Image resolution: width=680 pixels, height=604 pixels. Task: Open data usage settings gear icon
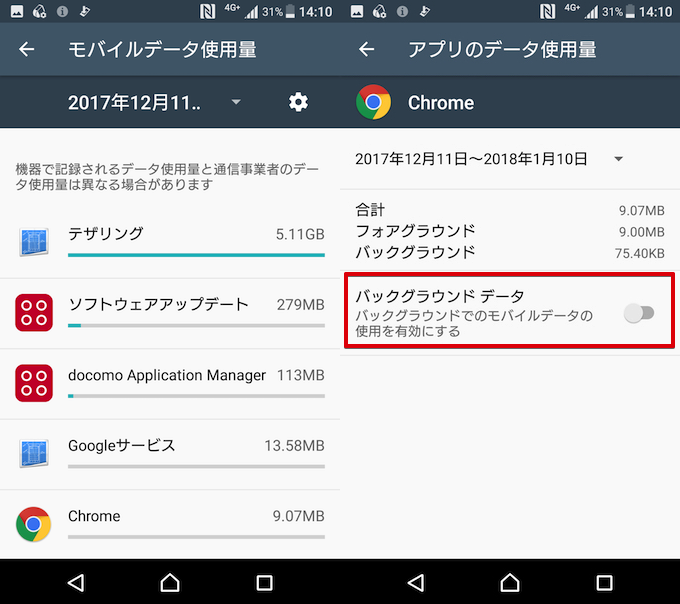298,102
